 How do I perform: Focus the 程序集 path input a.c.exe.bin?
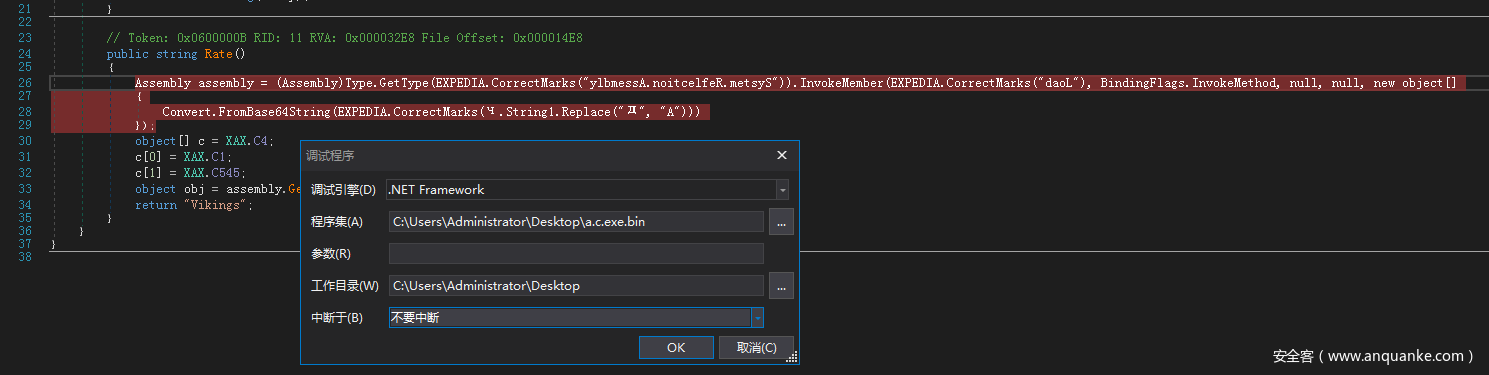[x=576, y=222]
